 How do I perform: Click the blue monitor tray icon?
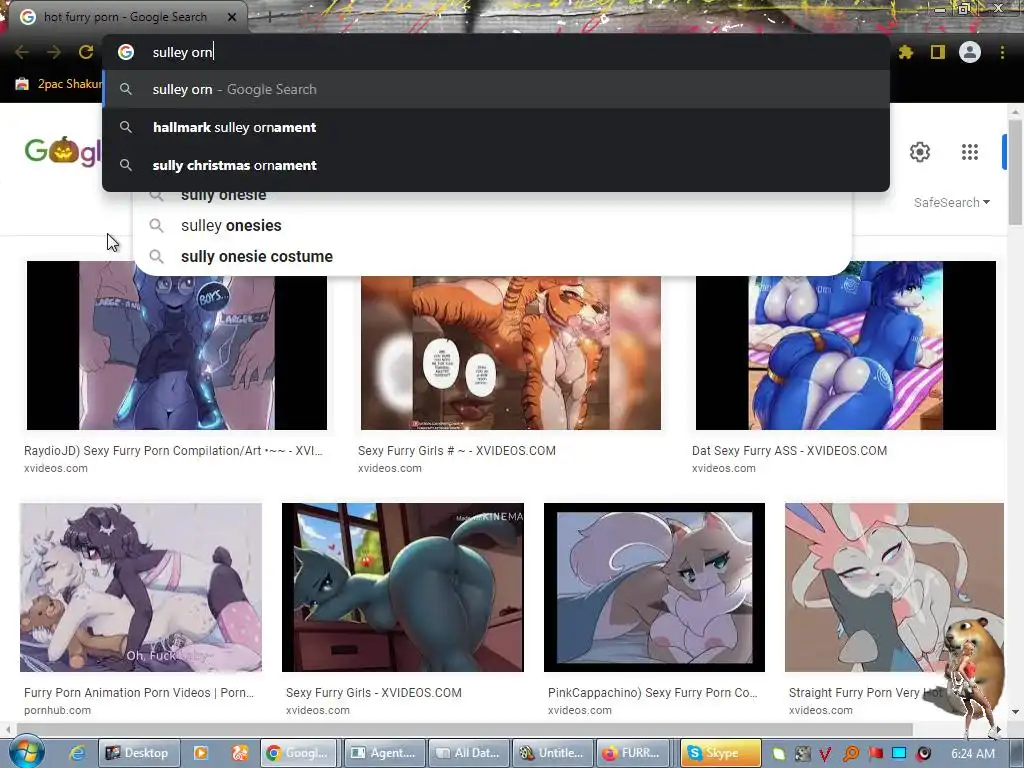pyautogui.click(x=899, y=754)
